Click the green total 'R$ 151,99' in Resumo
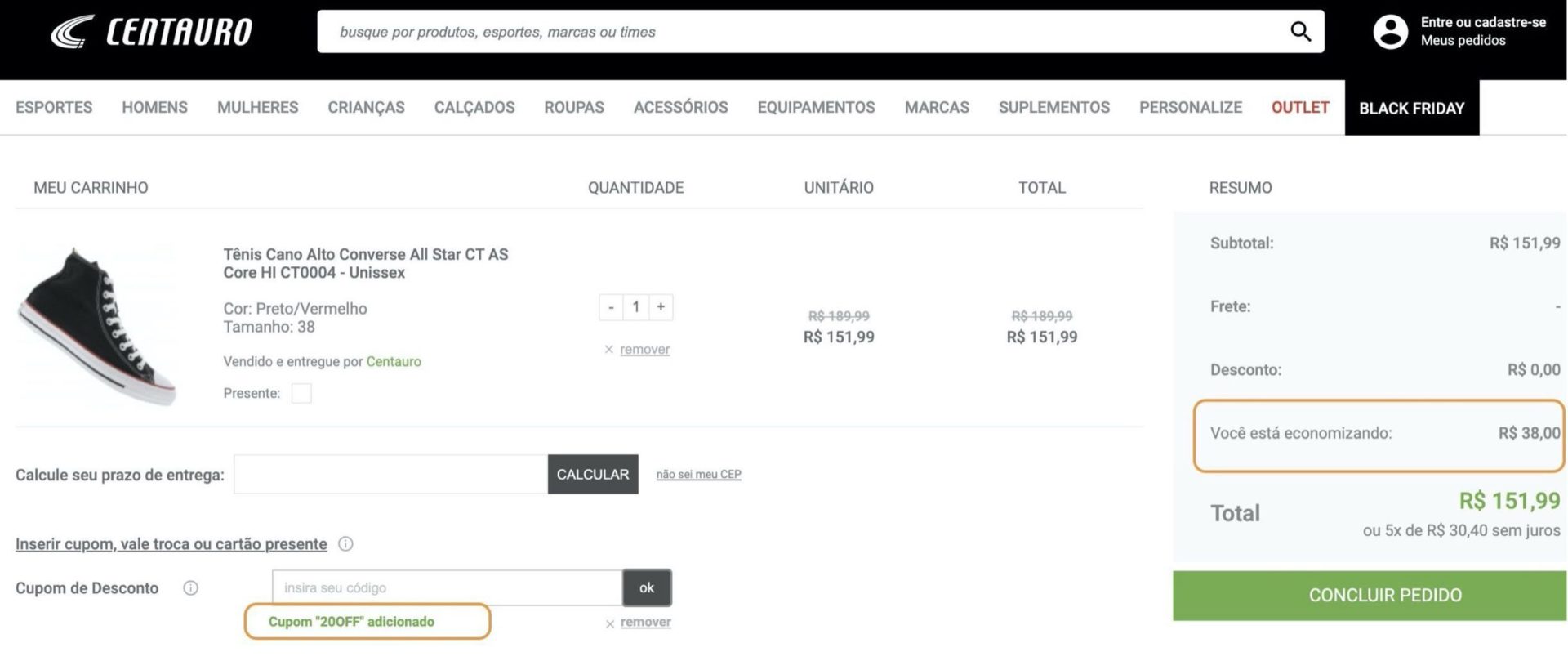Image resolution: width=1568 pixels, height=661 pixels. pos(1509,501)
